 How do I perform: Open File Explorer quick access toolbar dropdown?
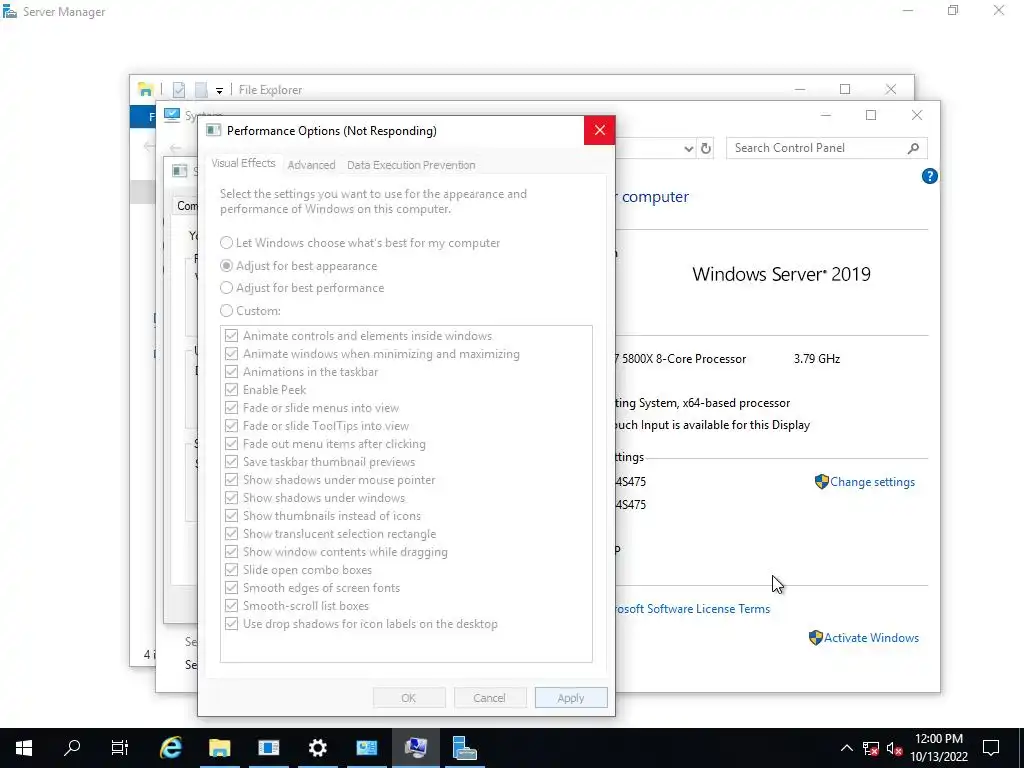[219, 90]
